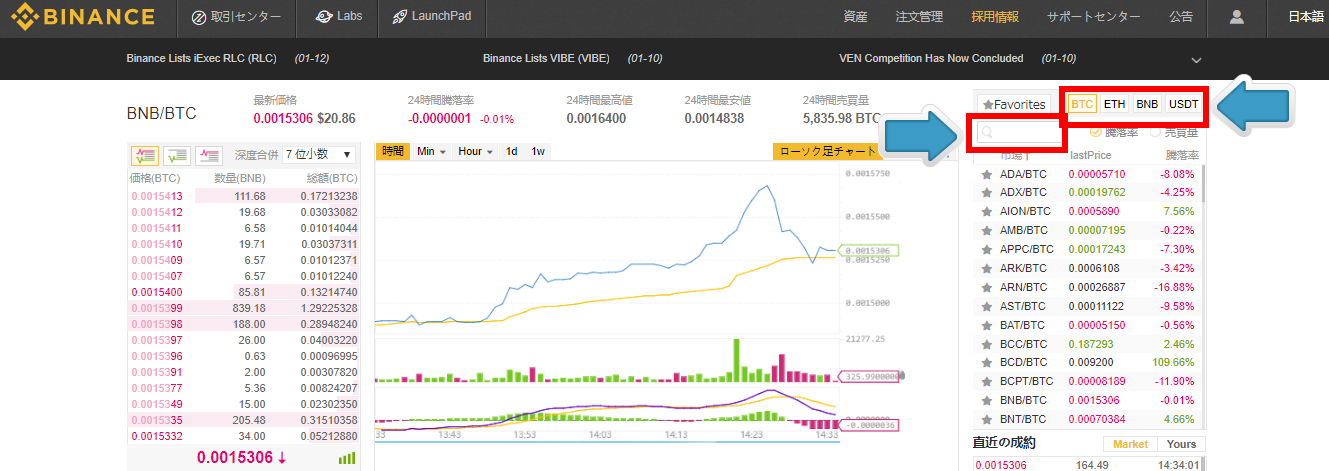
Task: Select the 時間 chart timeframe
Action: [394, 151]
